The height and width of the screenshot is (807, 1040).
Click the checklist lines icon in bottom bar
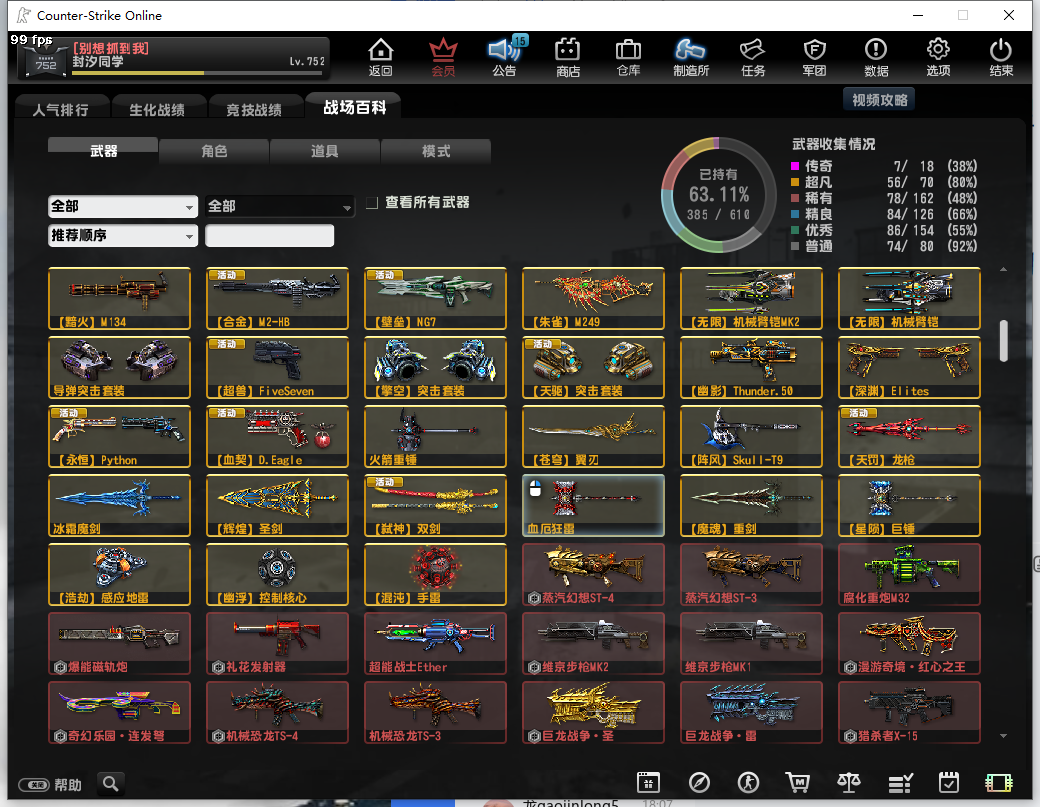tap(900, 783)
